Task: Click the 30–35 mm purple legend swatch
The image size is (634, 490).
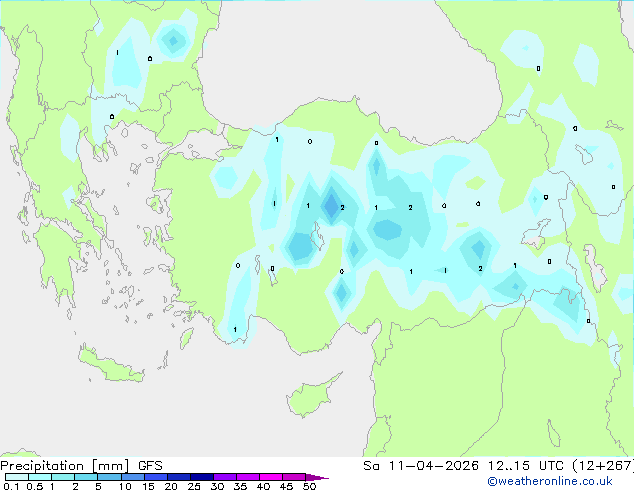Action: point(224,477)
